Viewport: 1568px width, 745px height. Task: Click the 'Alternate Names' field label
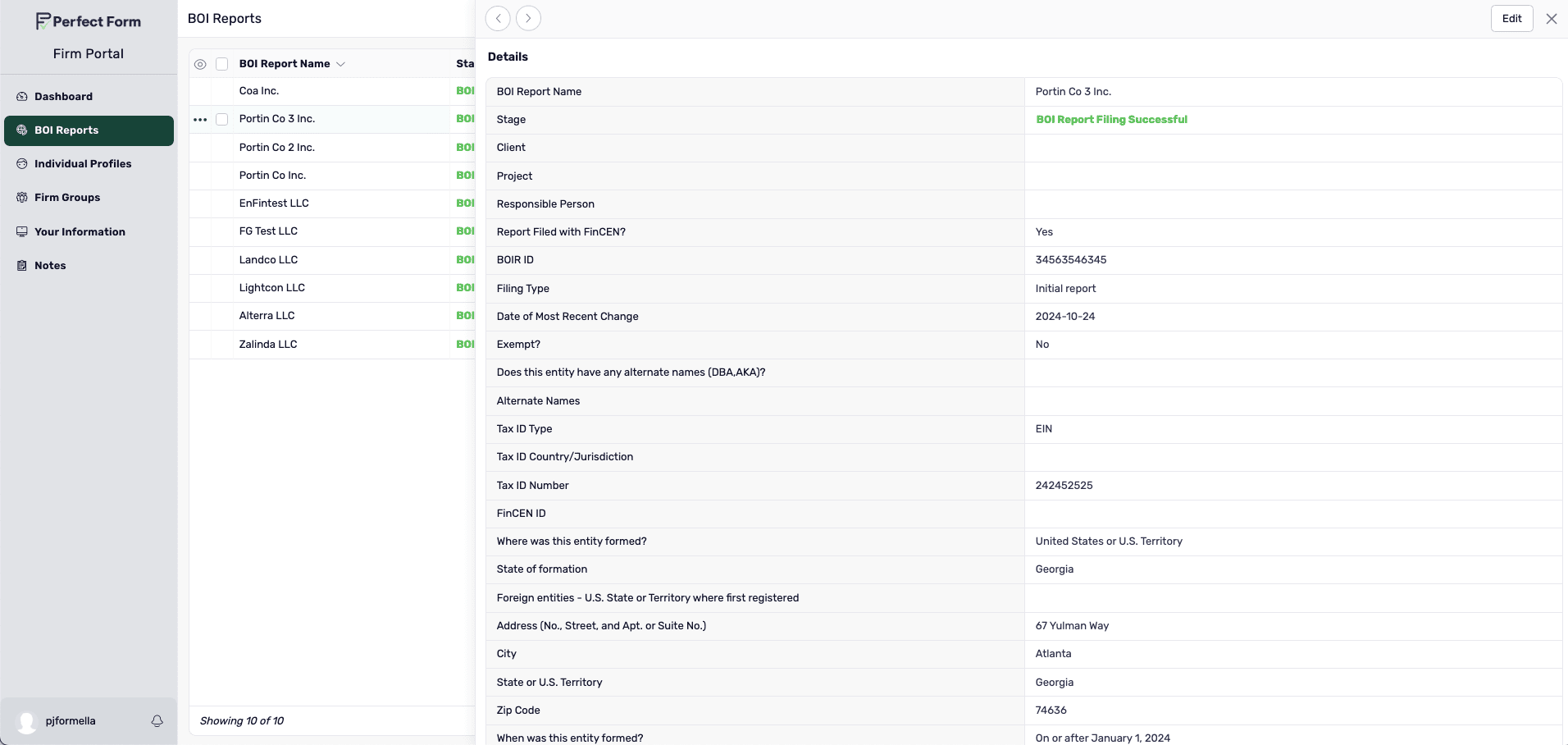(x=538, y=401)
